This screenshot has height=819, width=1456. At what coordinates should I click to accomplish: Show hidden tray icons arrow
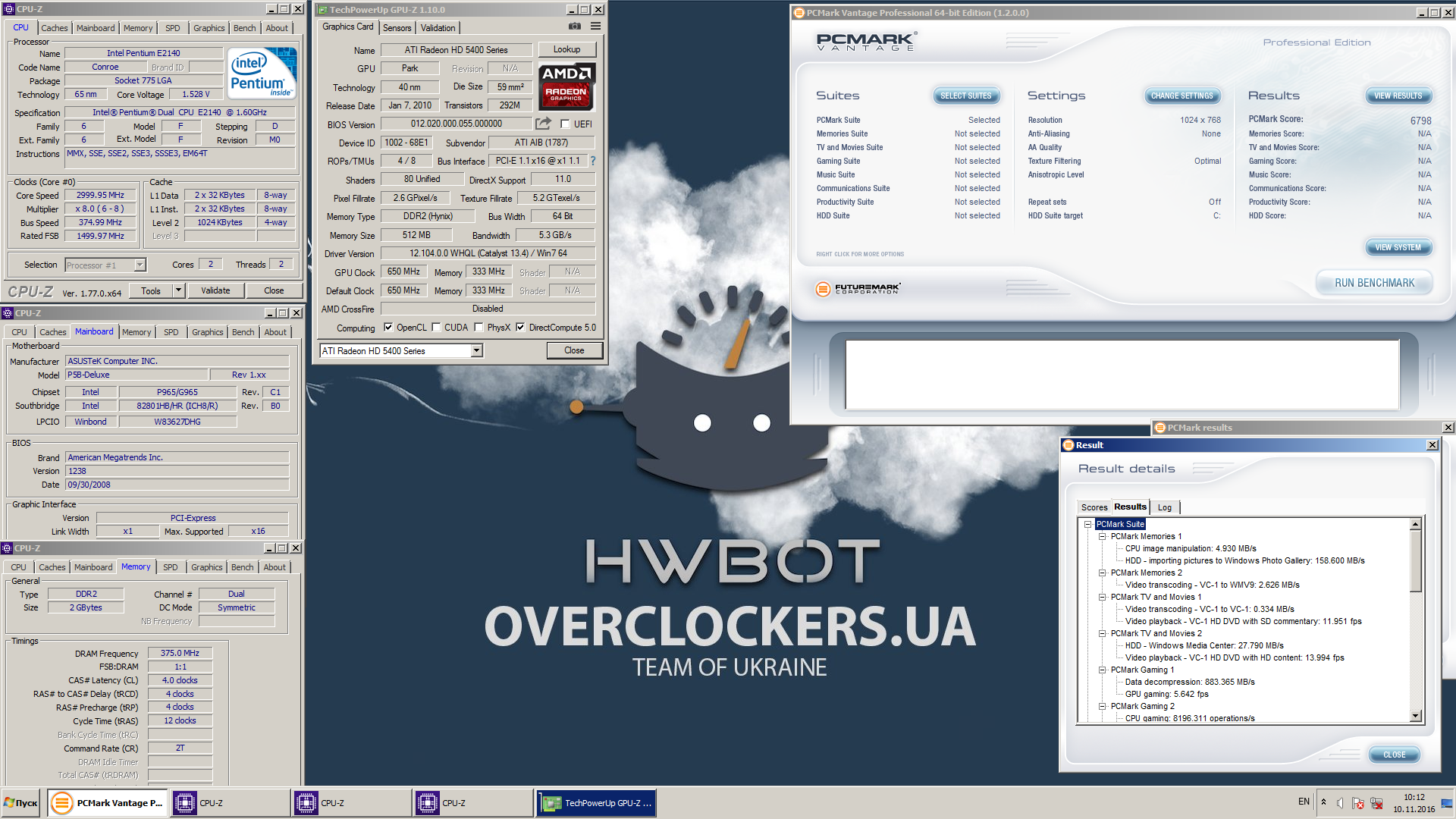[1323, 802]
